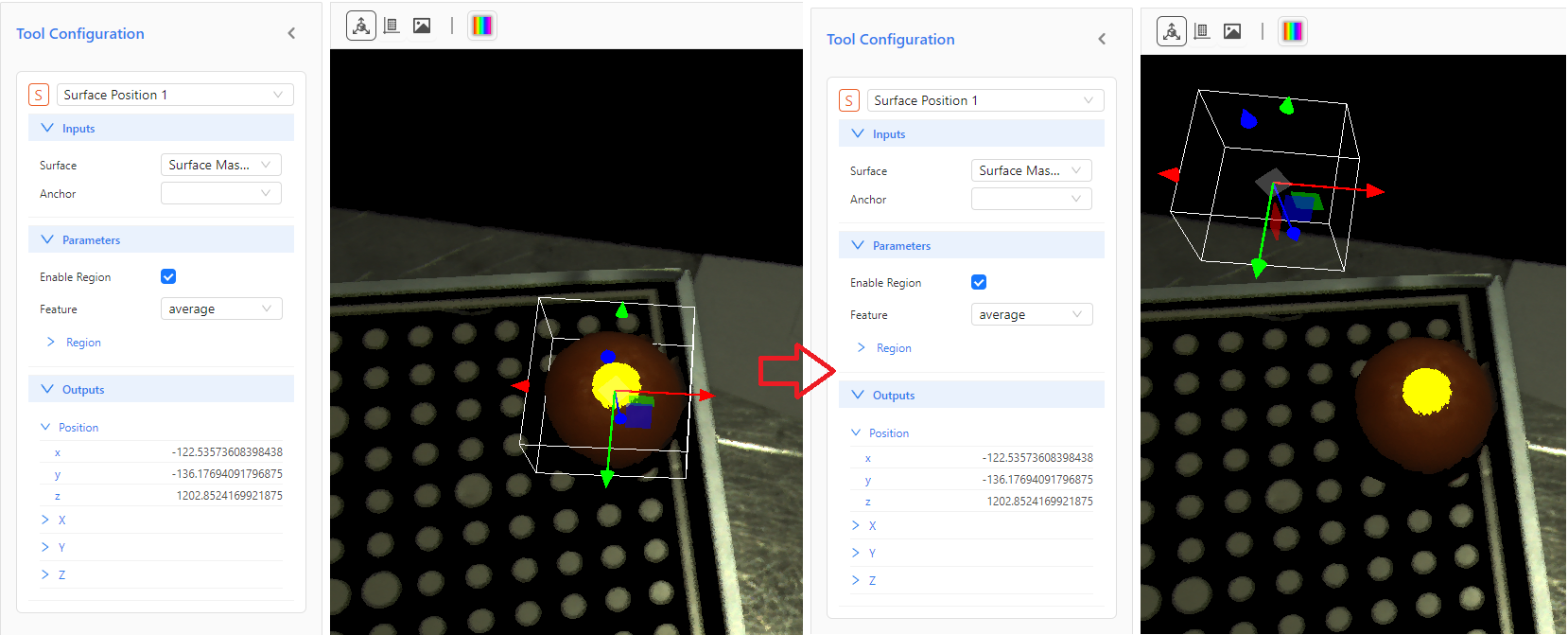Click blue sphere handle above yellow spot, left viewer

click(608, 357)
